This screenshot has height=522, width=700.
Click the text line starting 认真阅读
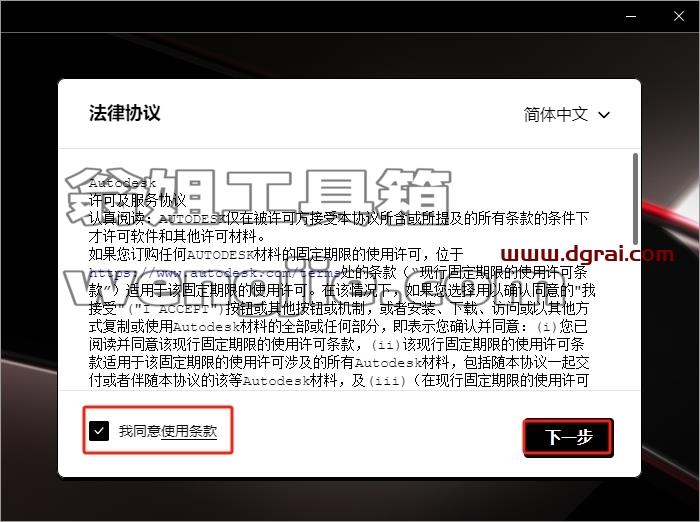[338, 218]
